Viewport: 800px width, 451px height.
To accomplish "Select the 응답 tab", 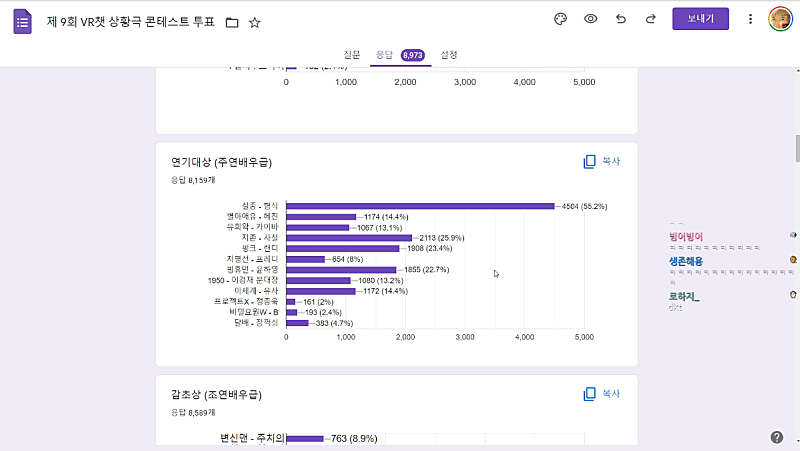I will click(384, 54).
